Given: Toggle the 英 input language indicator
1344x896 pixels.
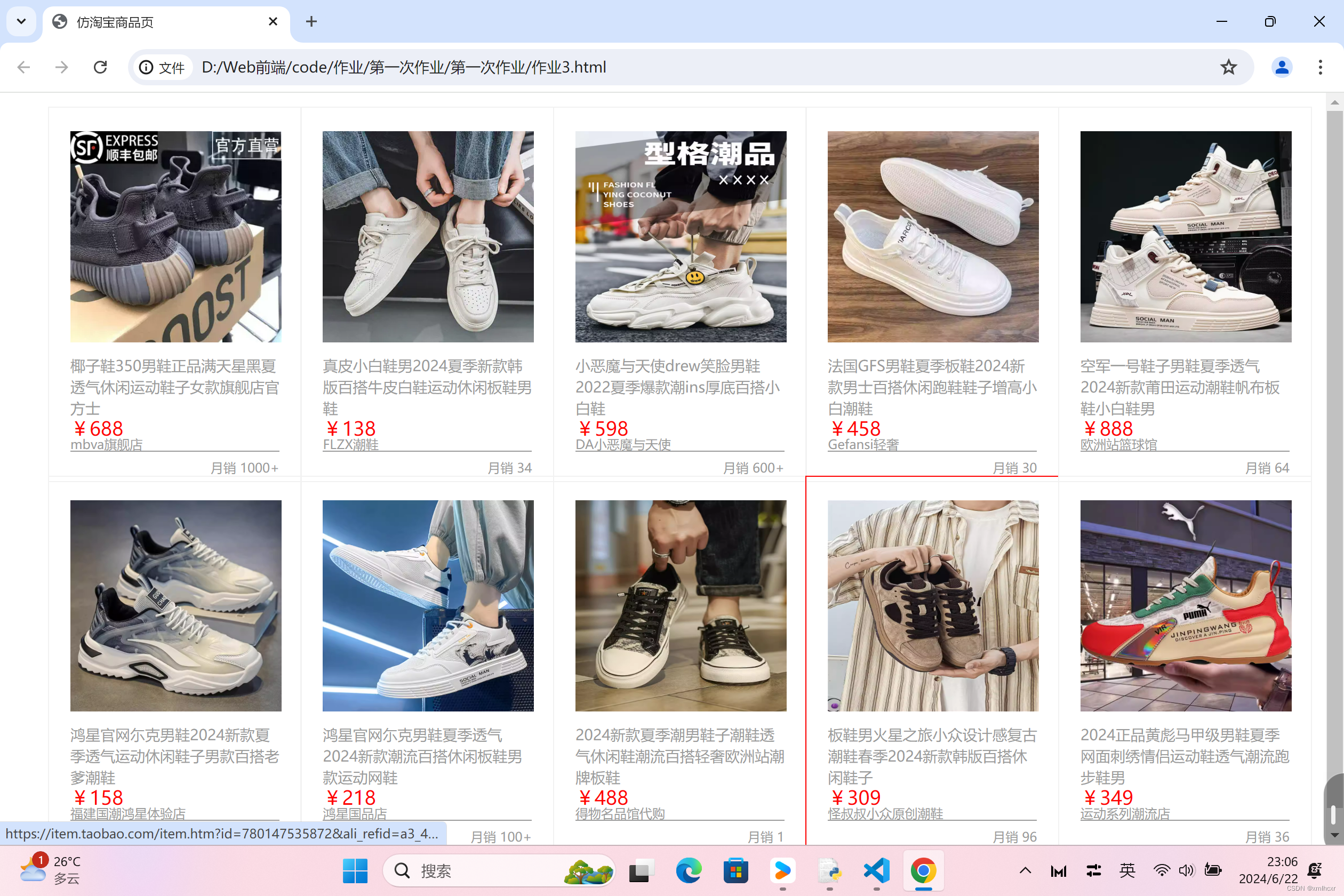Looking at the screenshot, I should click(x=1127, y=871).
